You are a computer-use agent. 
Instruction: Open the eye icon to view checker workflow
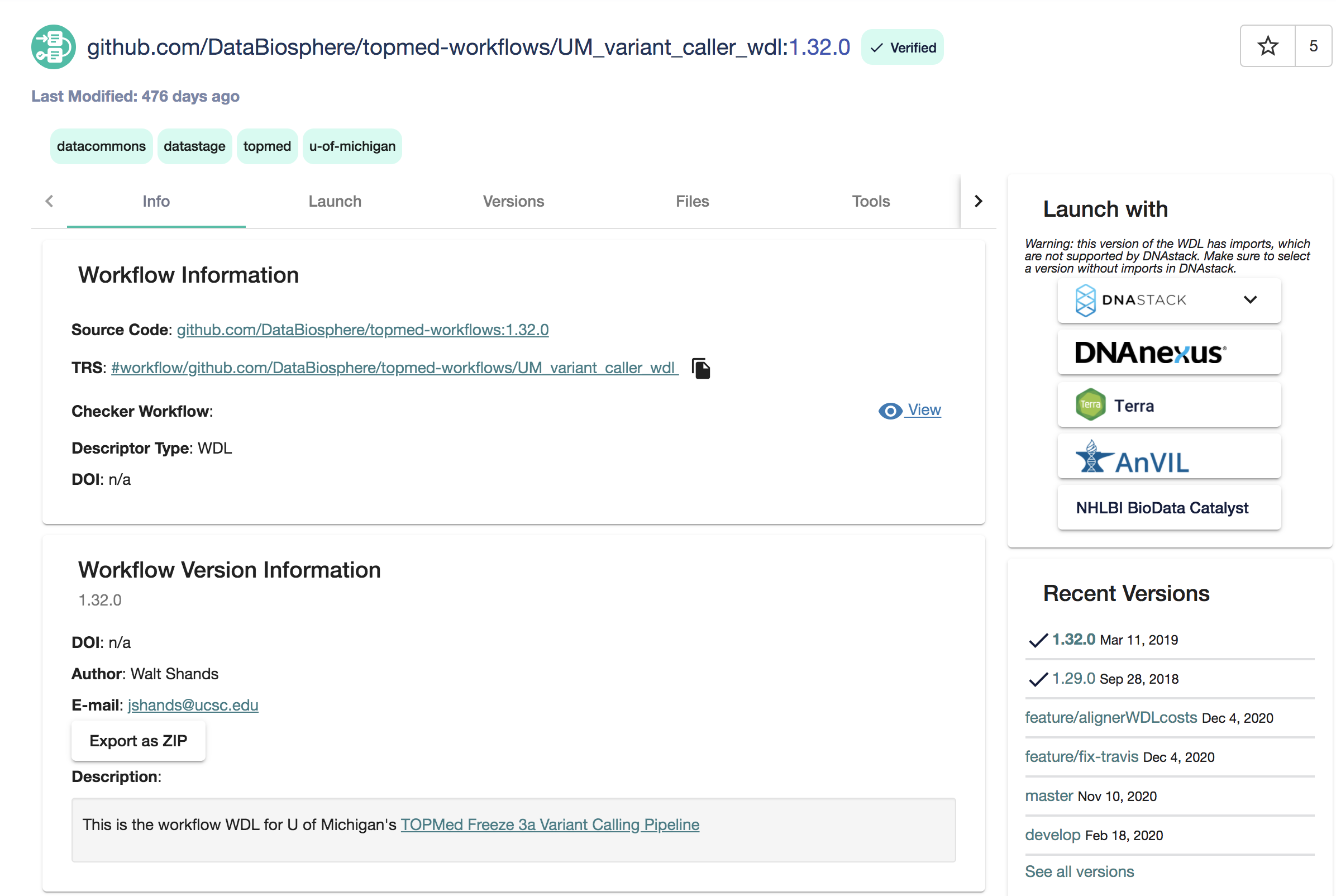click(890, 411)
